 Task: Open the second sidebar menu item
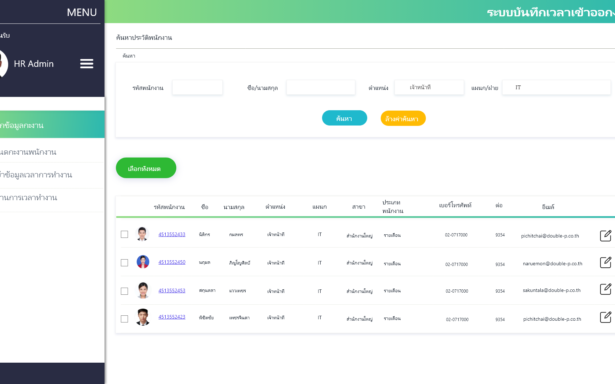tap(52, 152)
